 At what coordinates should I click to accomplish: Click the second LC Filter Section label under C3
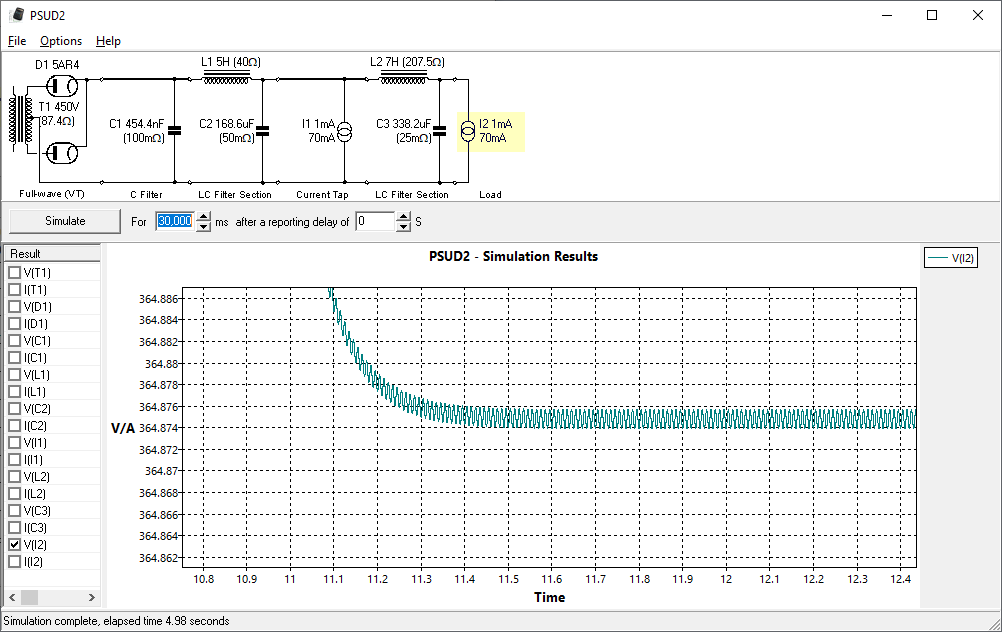tap(412, 194)
